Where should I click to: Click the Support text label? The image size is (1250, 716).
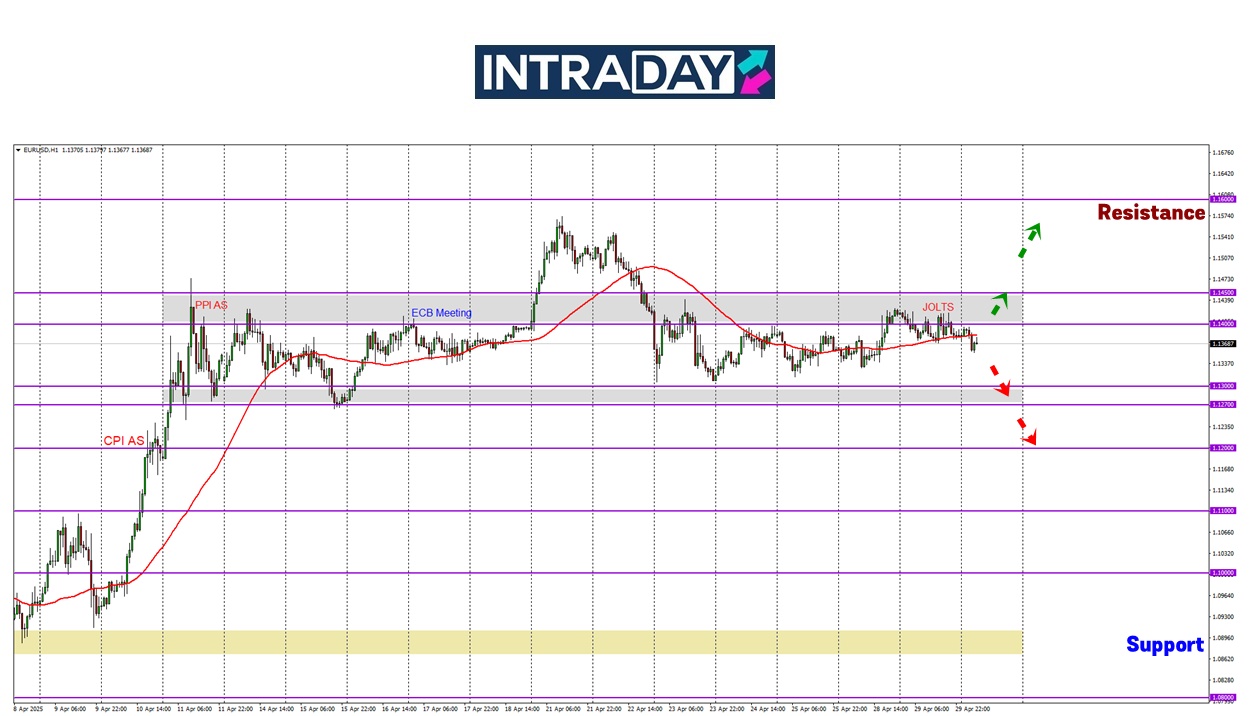[1164, 645]
